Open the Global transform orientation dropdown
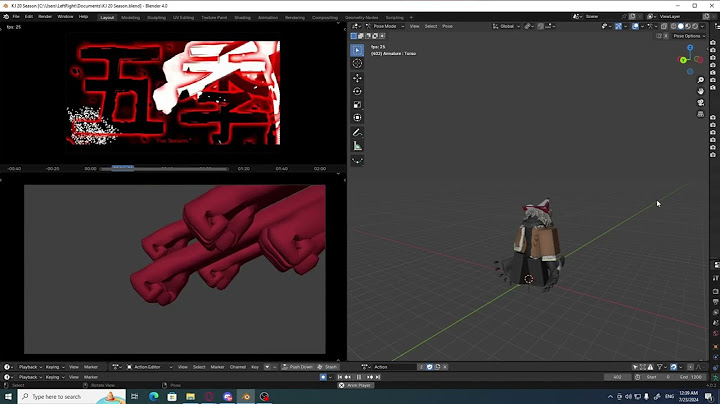This screenshot has height=404, width=720. pos(506,26)
